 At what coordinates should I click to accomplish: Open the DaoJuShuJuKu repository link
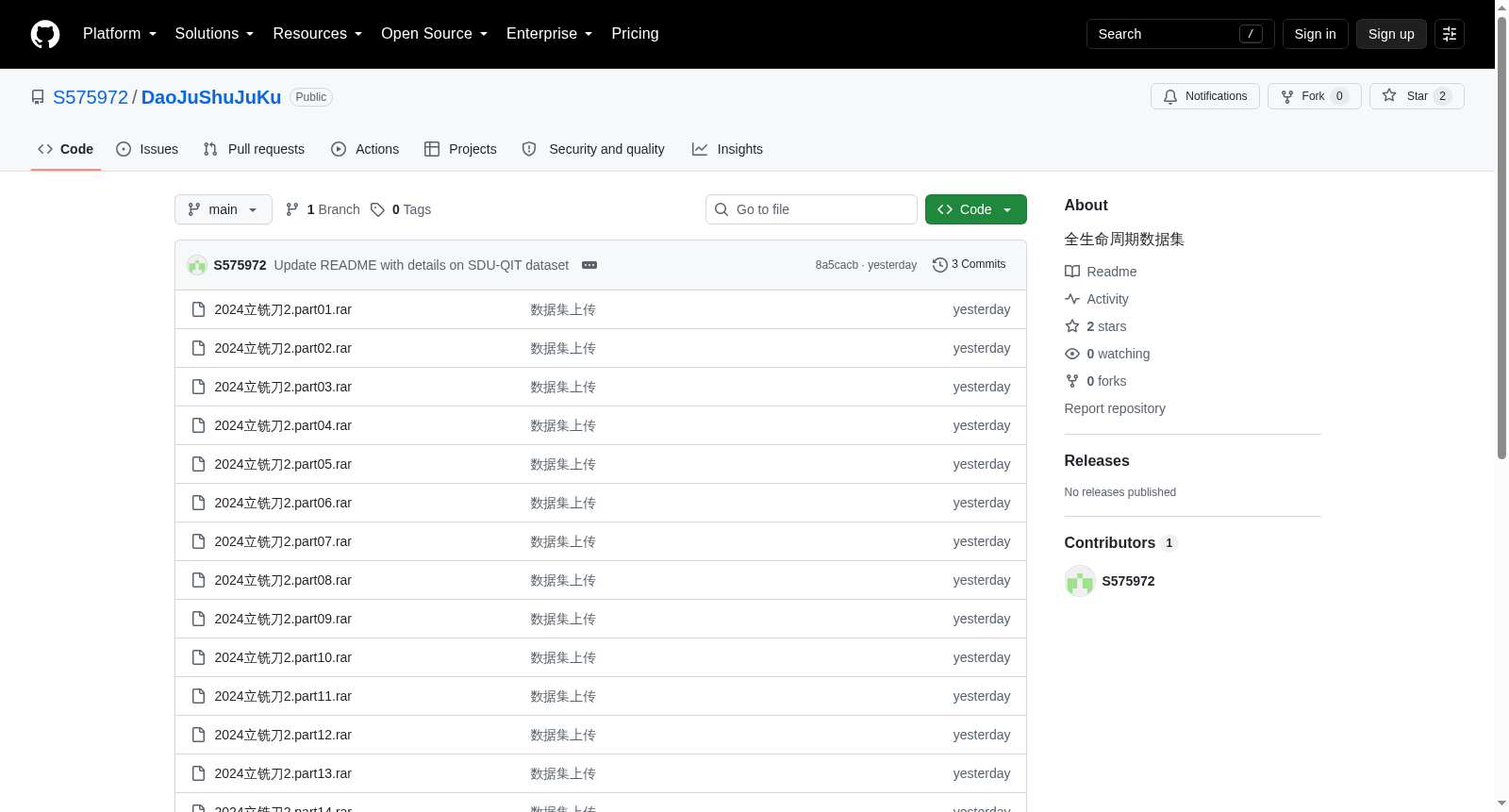click(x=211, y=97)
